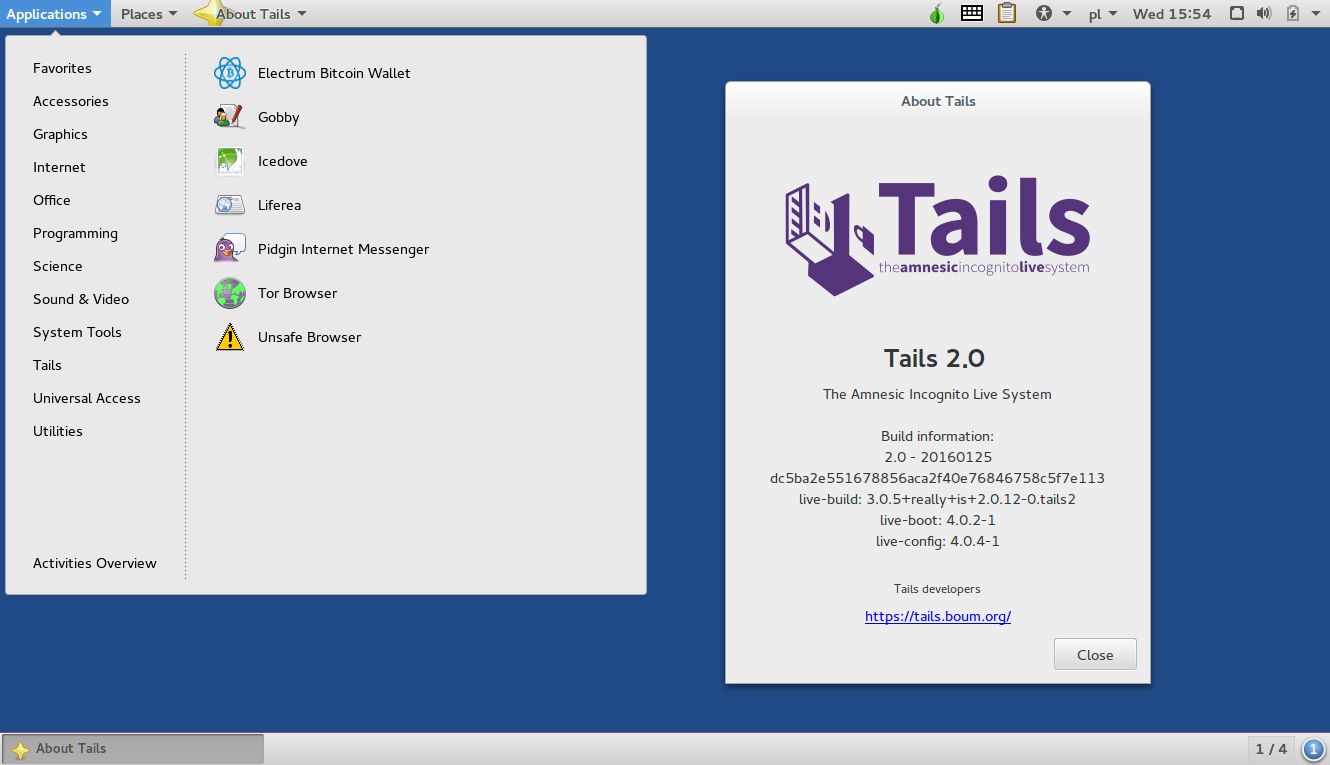Close the About Tails dialog with Close button
This screenshot has height=765, width=1330.
(1095, 655)
